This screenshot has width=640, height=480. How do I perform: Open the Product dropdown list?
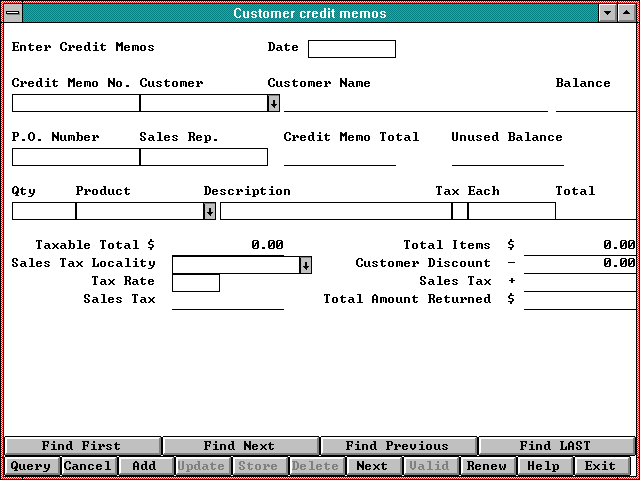[x=209, y=211]
